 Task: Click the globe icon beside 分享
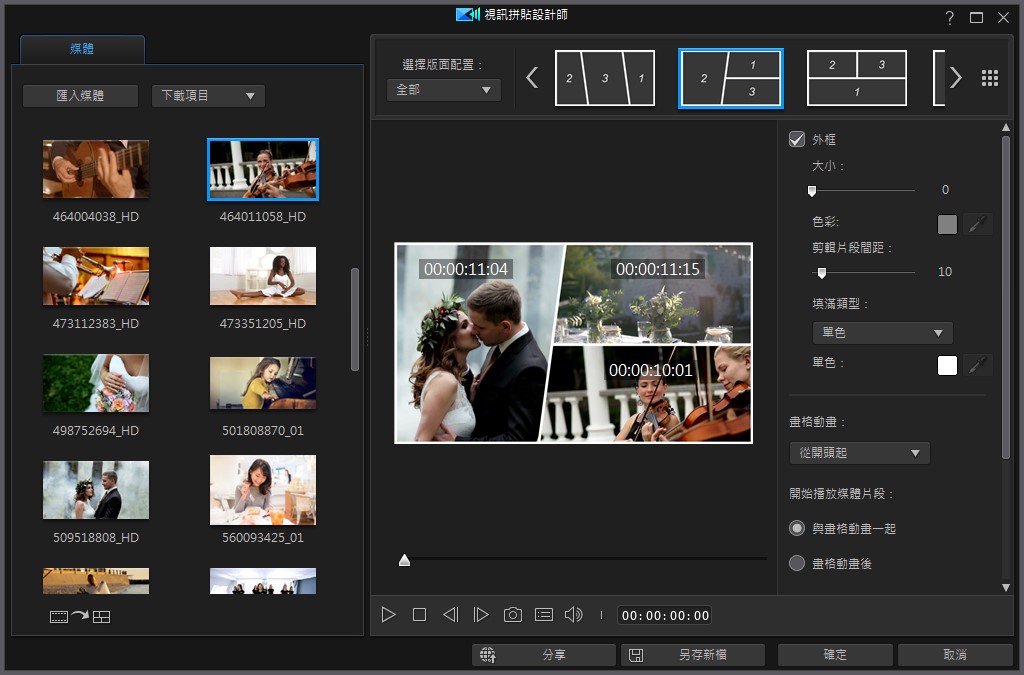coord(488,654)
